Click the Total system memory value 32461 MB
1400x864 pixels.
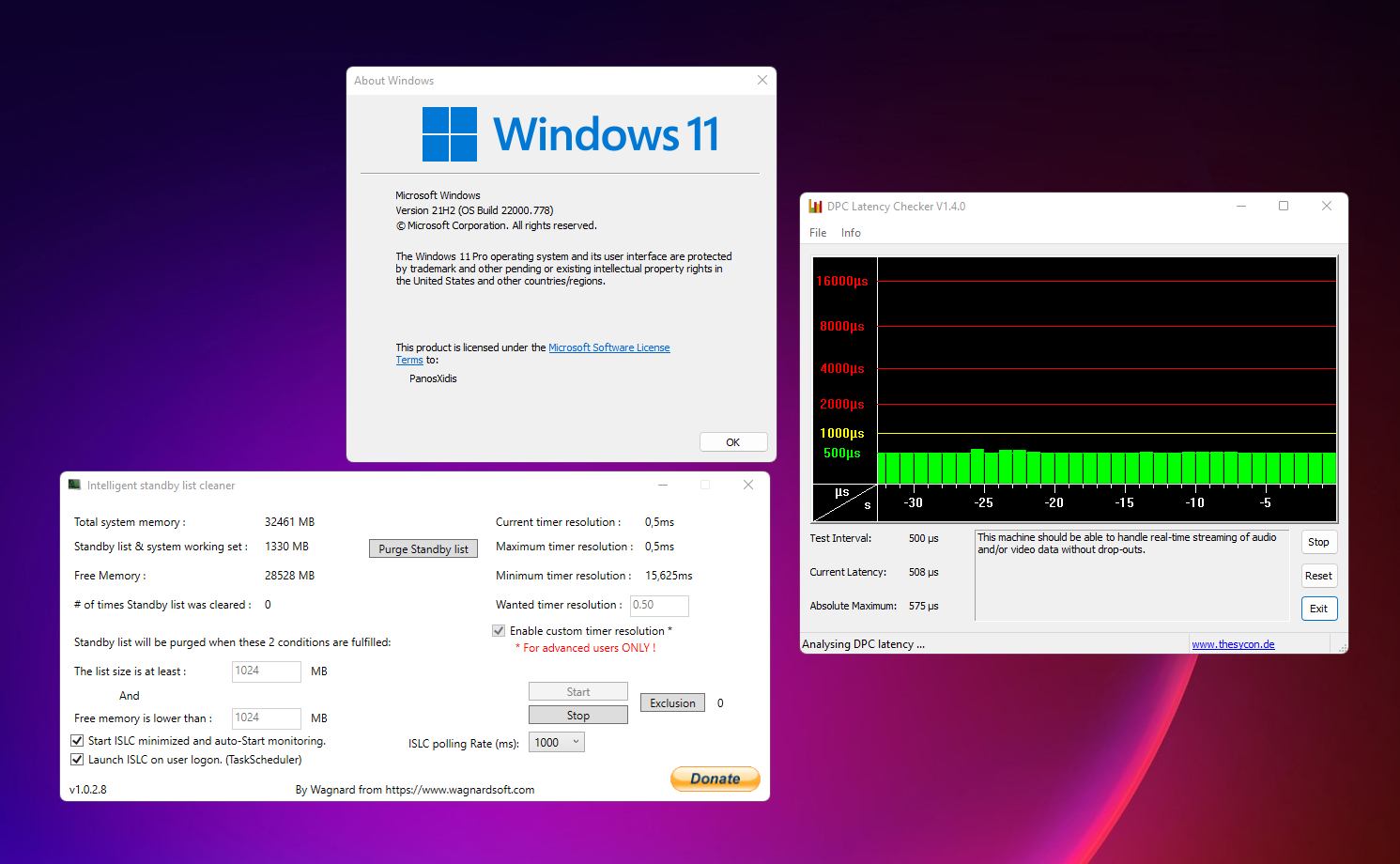tap(290, 522)
